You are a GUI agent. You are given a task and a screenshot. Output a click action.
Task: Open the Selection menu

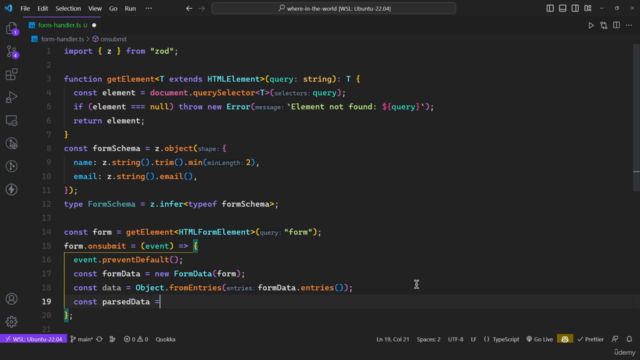pos(68,8)
